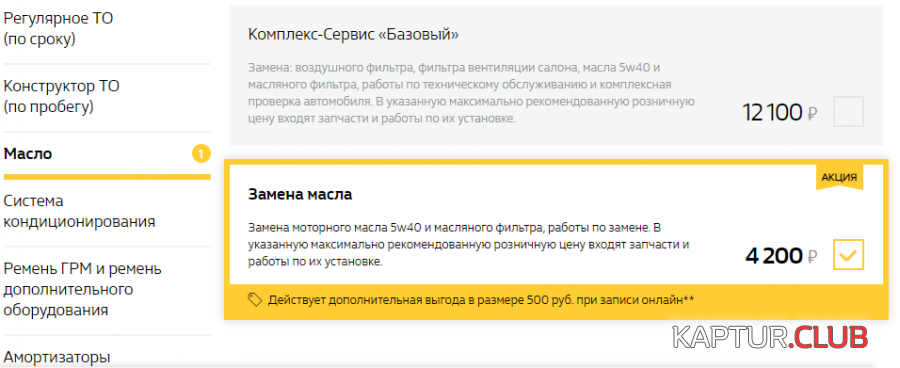Open Ремень ГРМ и ремень дополнительного оборудования
This screenshot has height=368, width=900.
pos(83,289)
